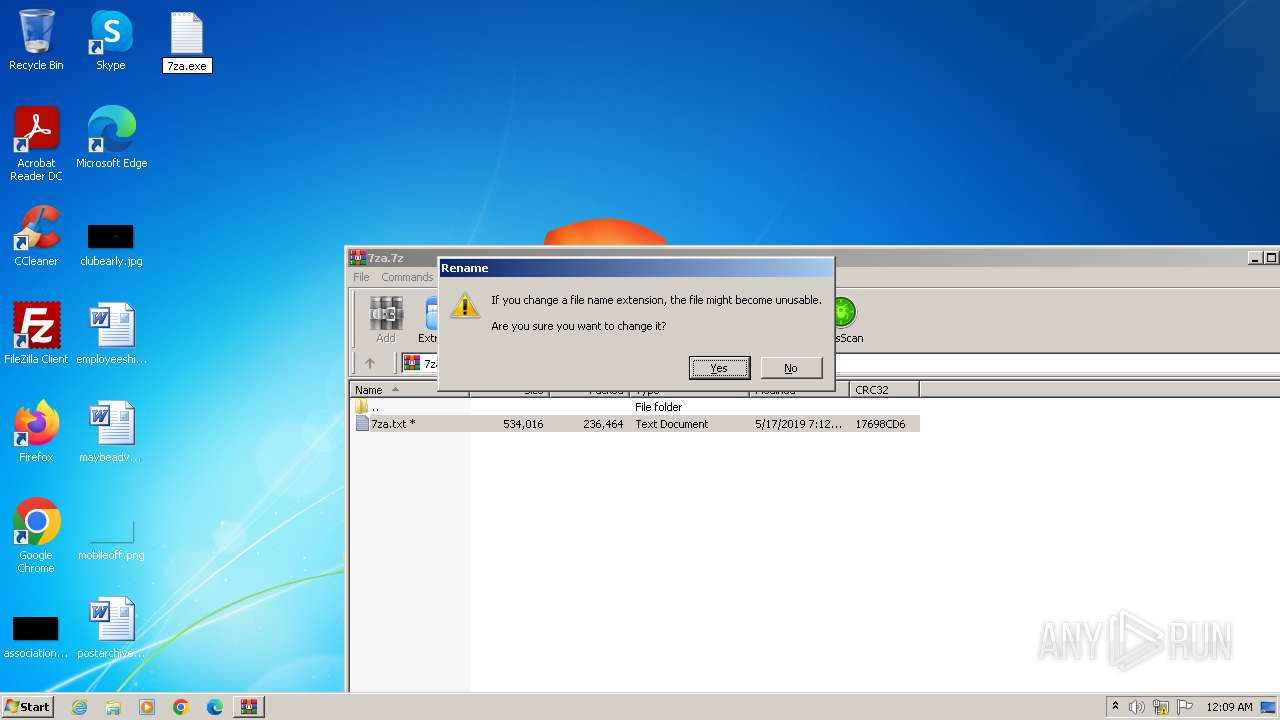This screenshot has width=1280, height=720.
Task: Select the maybeadv... Word document
Action: [x=111, y=432]
